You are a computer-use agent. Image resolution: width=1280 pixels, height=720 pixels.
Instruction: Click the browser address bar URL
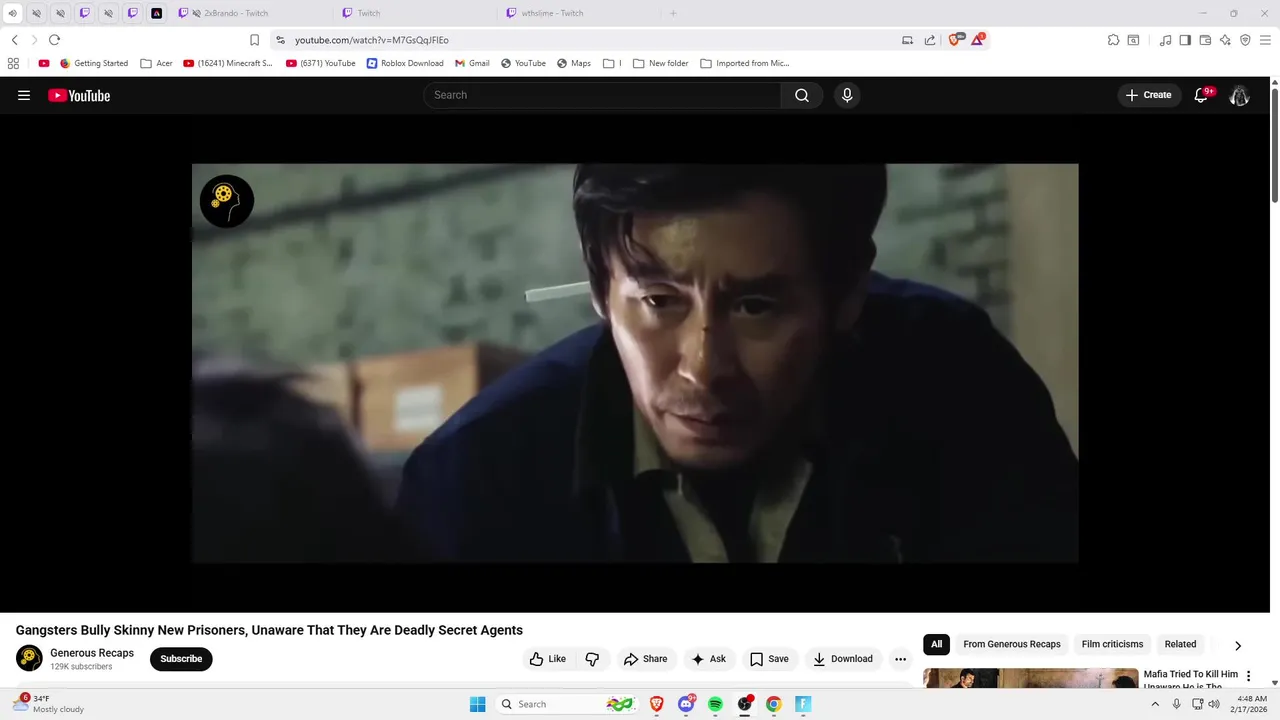coord(372,40)
